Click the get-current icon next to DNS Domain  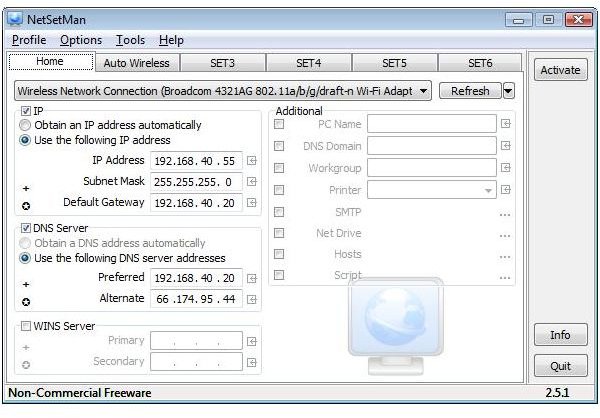coord(506,146)
